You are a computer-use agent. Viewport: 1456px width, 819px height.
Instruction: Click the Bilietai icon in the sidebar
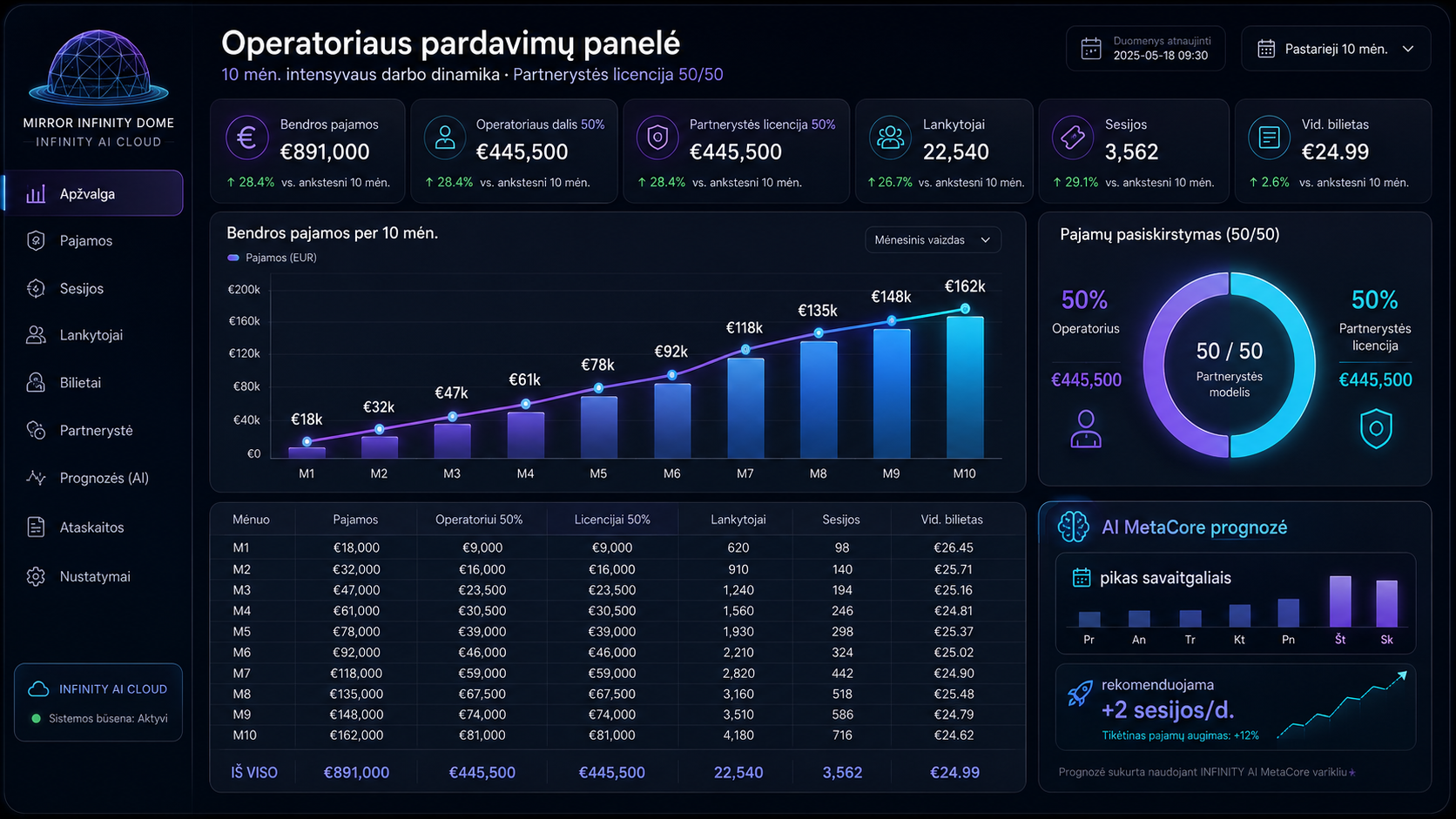tap(36, 383)
